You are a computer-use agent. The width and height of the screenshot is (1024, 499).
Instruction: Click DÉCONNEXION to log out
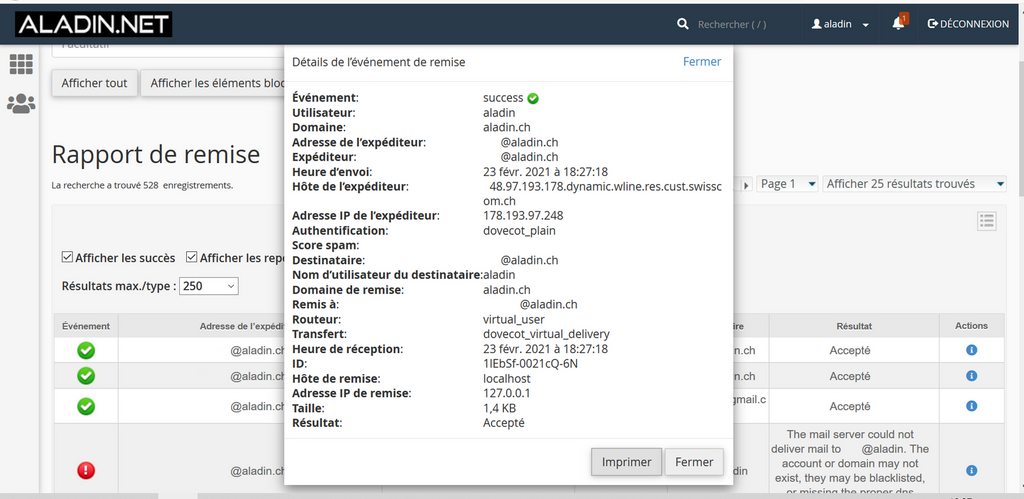click(968, 24)
